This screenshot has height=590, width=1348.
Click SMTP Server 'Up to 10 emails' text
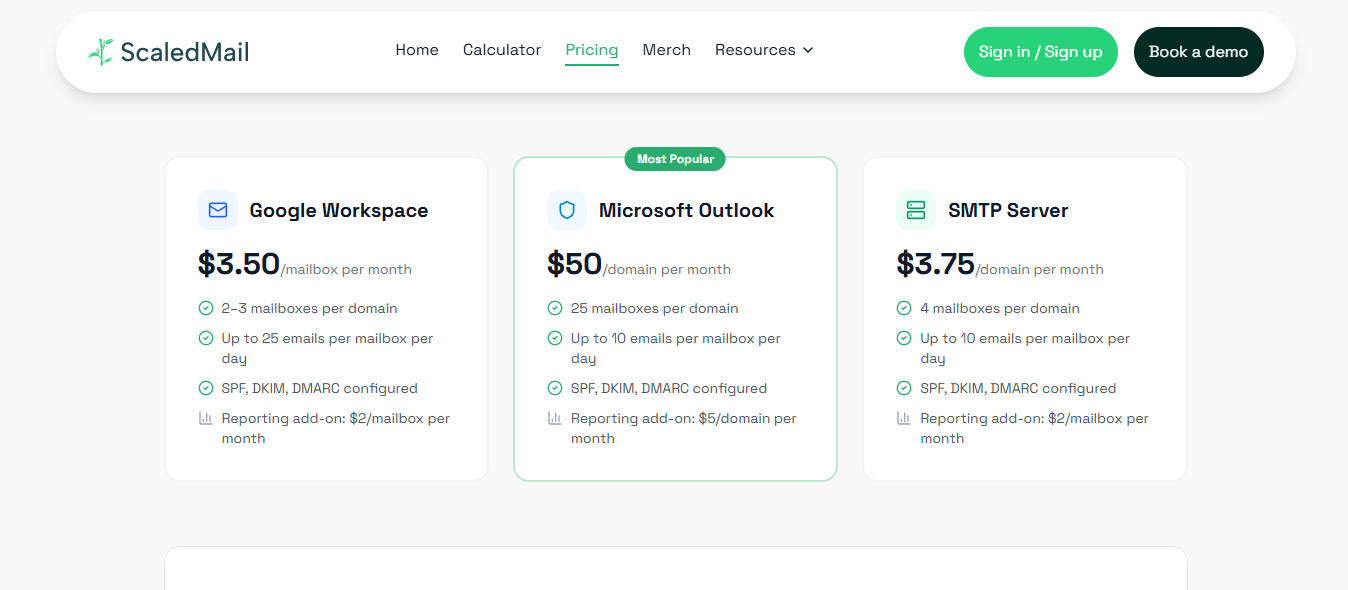tap(1025, 348)
